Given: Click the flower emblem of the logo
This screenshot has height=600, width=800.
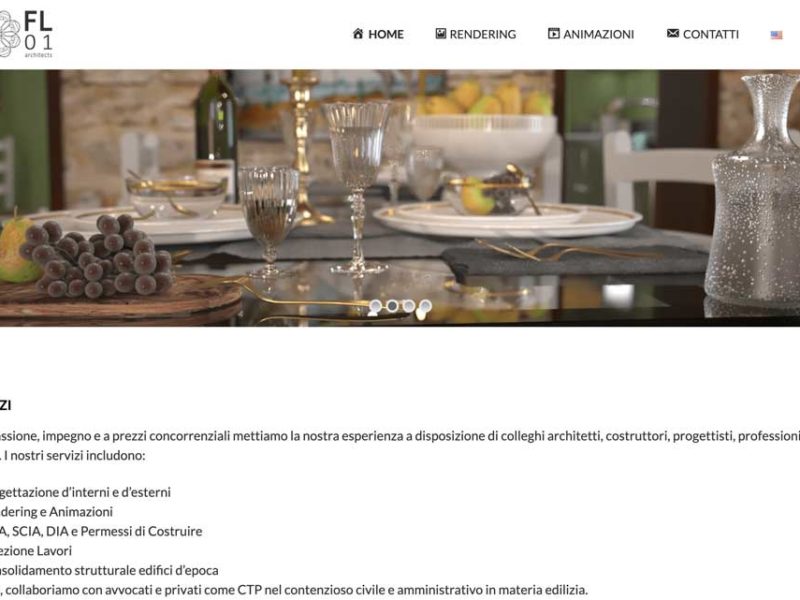Looking at the screenshot, I should tap(10, 34).
